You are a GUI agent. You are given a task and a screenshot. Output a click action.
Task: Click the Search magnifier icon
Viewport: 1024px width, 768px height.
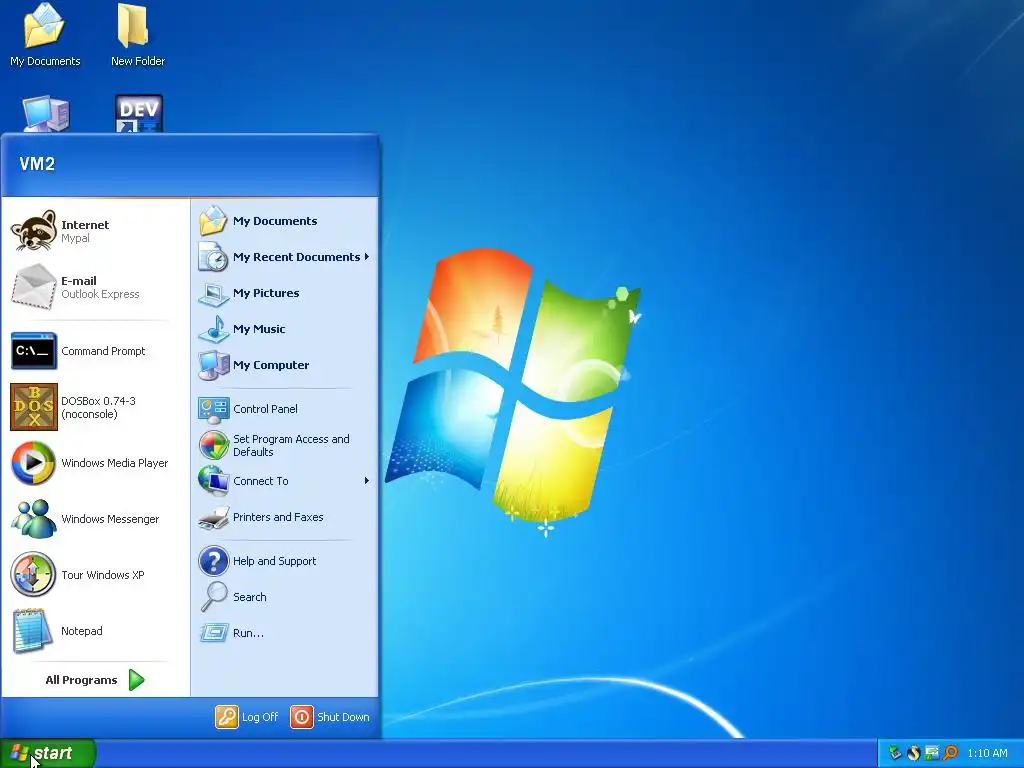(214, 597)
